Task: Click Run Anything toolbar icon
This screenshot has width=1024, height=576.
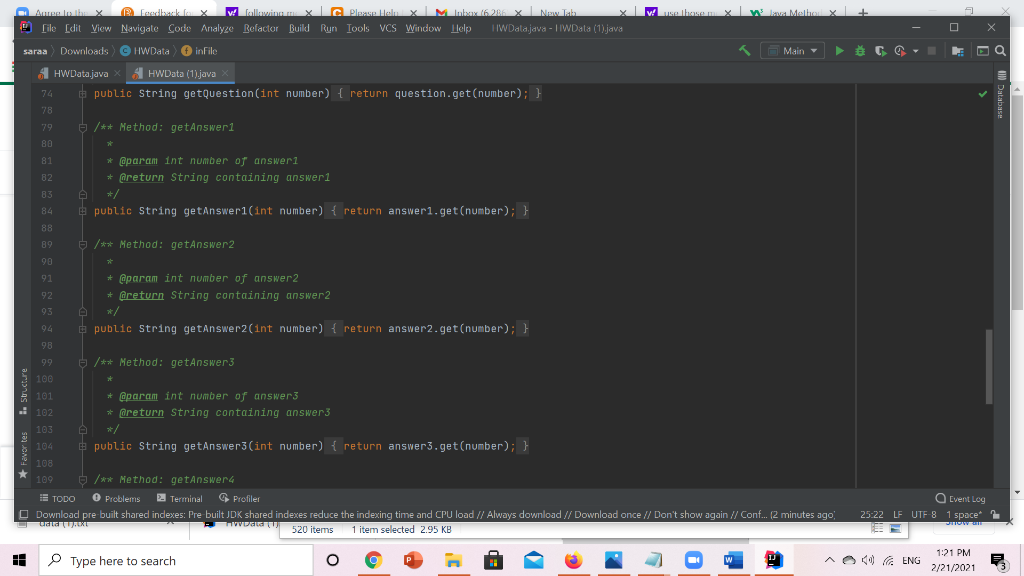Action: click(x=982, y=50)
